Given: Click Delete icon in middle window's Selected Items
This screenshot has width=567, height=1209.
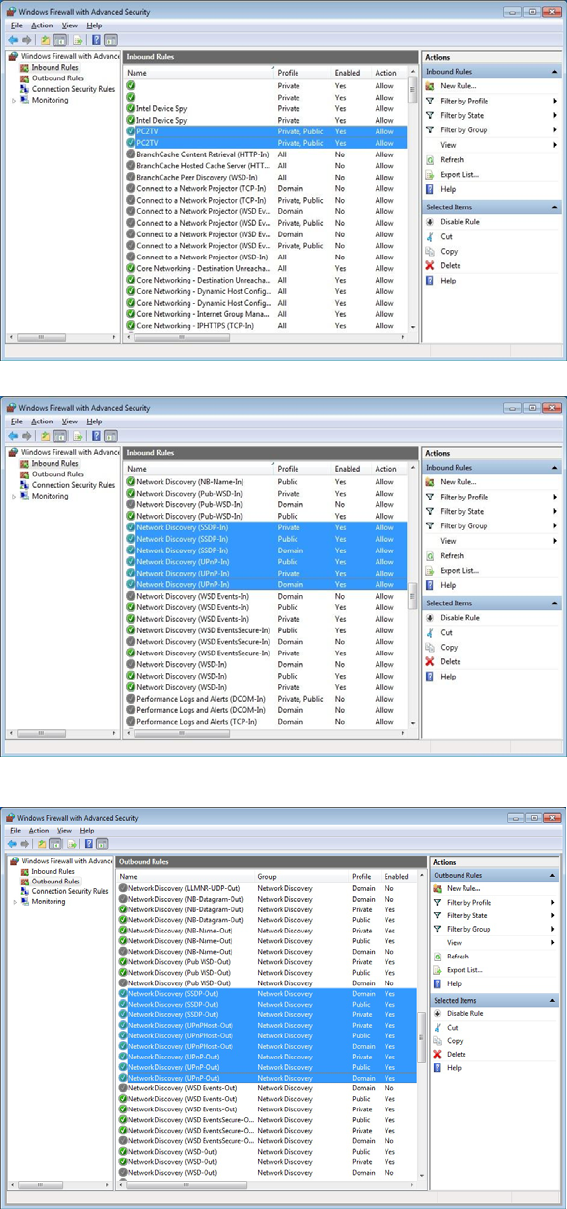Looking at the screenshot, I should point(430,661).
